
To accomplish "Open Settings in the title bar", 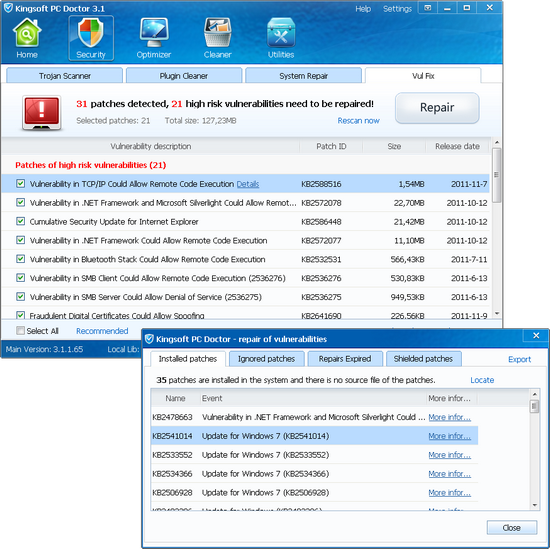I will pos(397,9).
